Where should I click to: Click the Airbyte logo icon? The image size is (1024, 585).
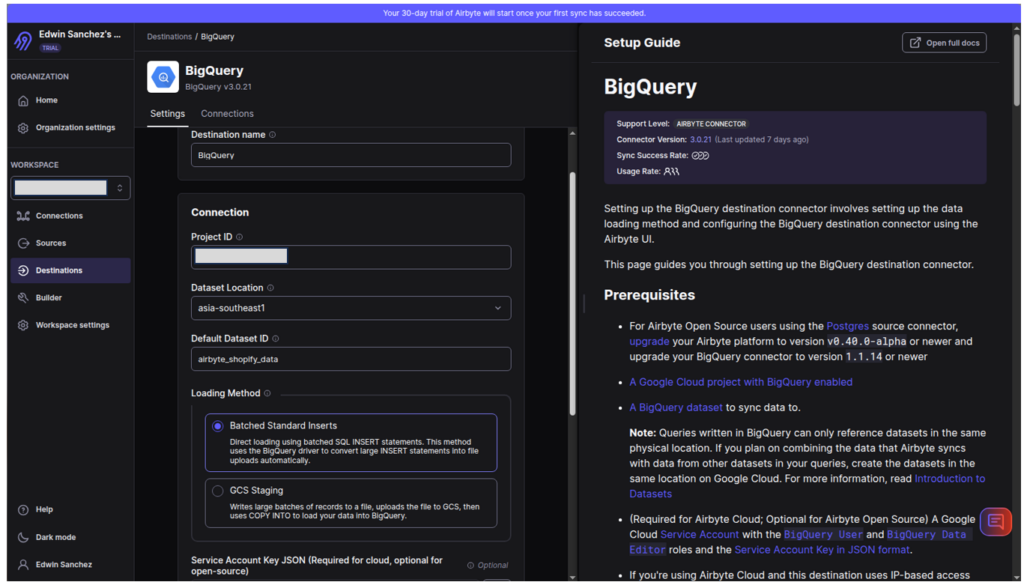tap(23, 41)
